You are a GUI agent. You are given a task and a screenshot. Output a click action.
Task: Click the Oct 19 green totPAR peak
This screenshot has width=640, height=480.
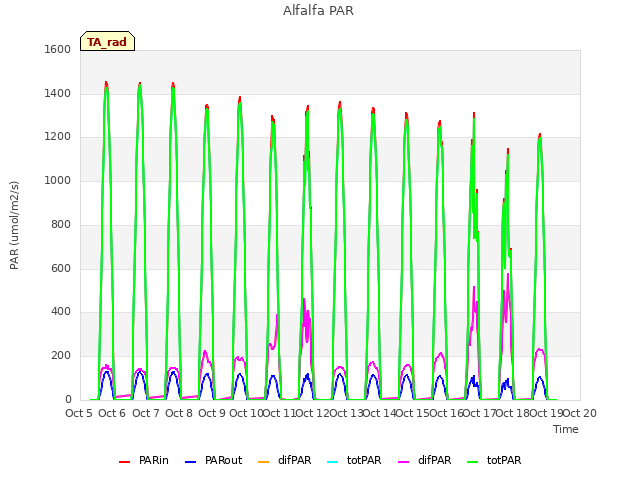(540, 138)
